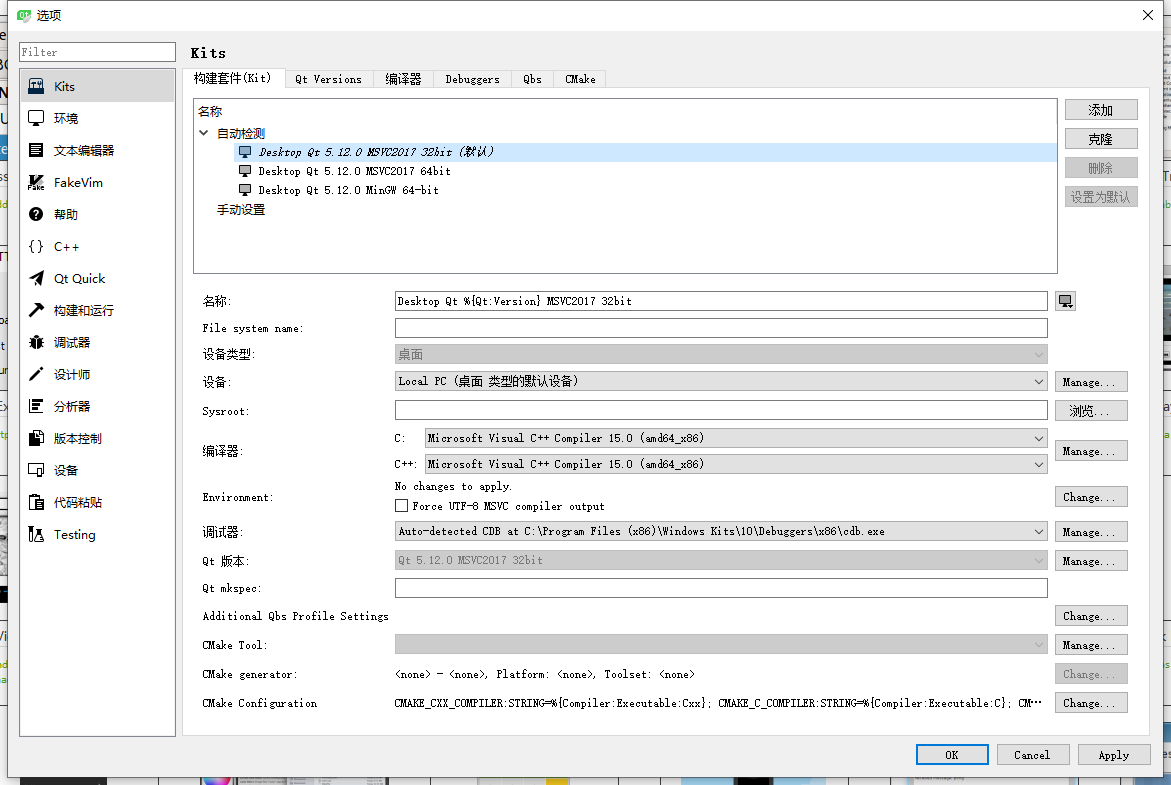
Task: Confirm with the OK button
Action: (952, 754)
